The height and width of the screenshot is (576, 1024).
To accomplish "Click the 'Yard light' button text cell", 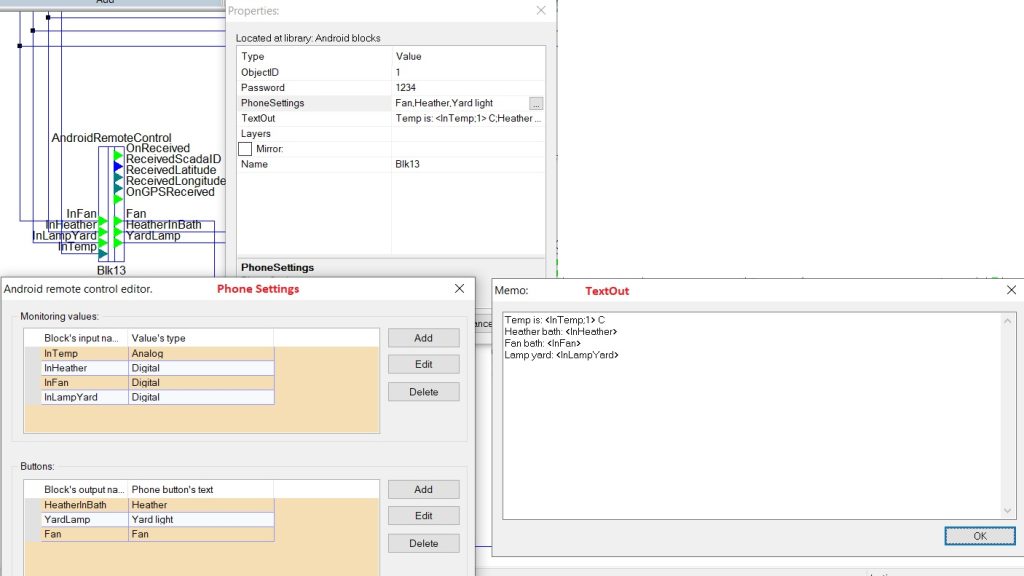I will pyautogui.click(x=200, y=519).
